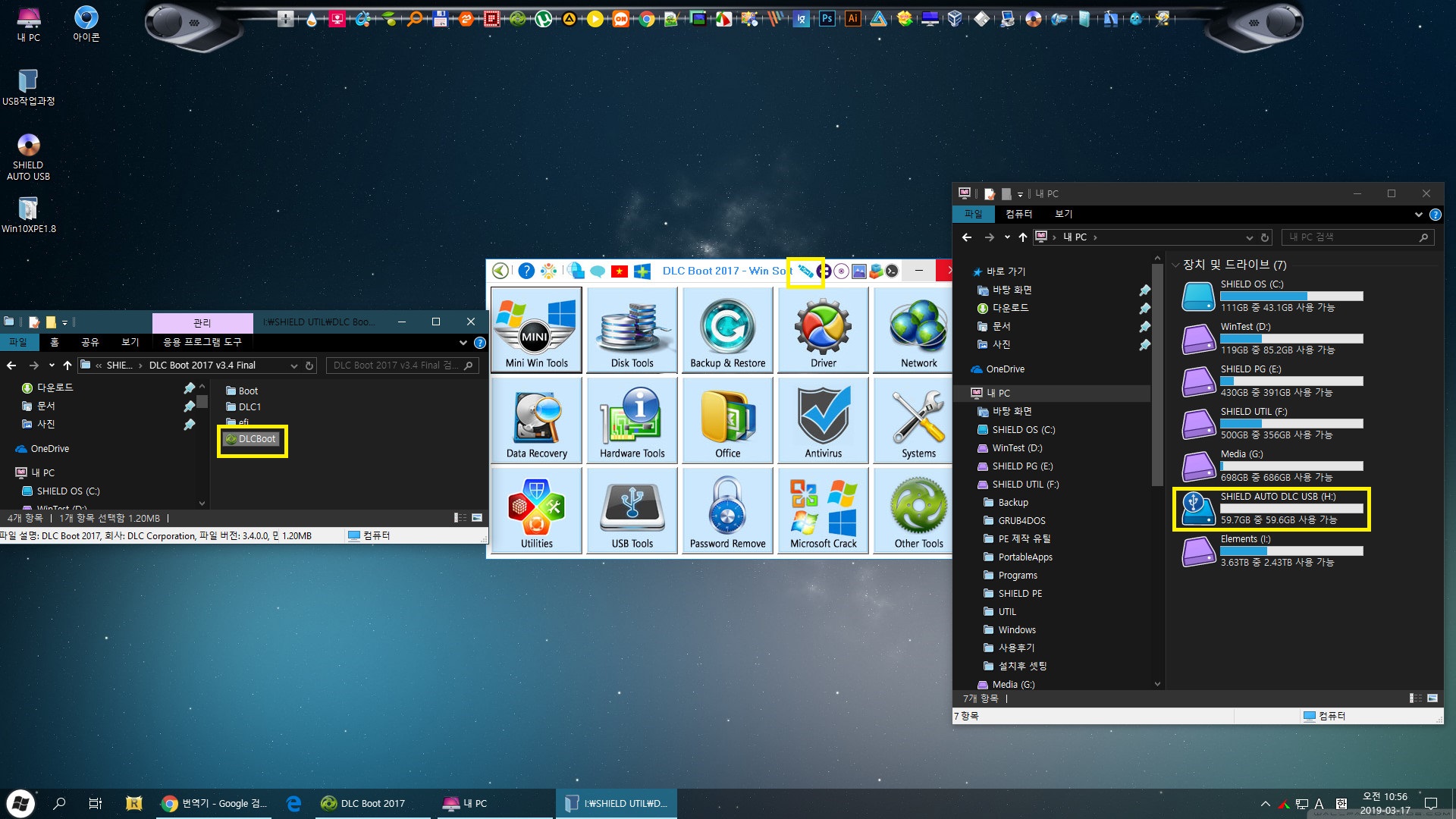Open the Disk Tools category

[x=632, y=330]
